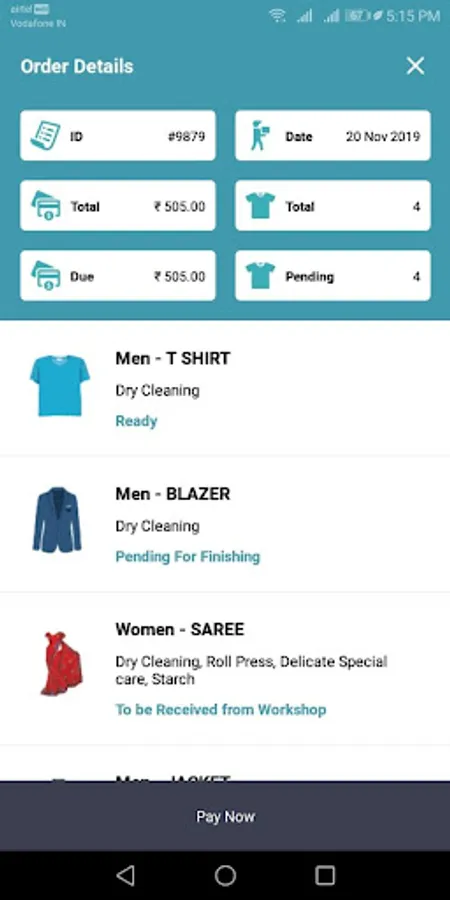Tap the order ID receipt icon
This screenshot has height=900, width=450.
[45, 135]
